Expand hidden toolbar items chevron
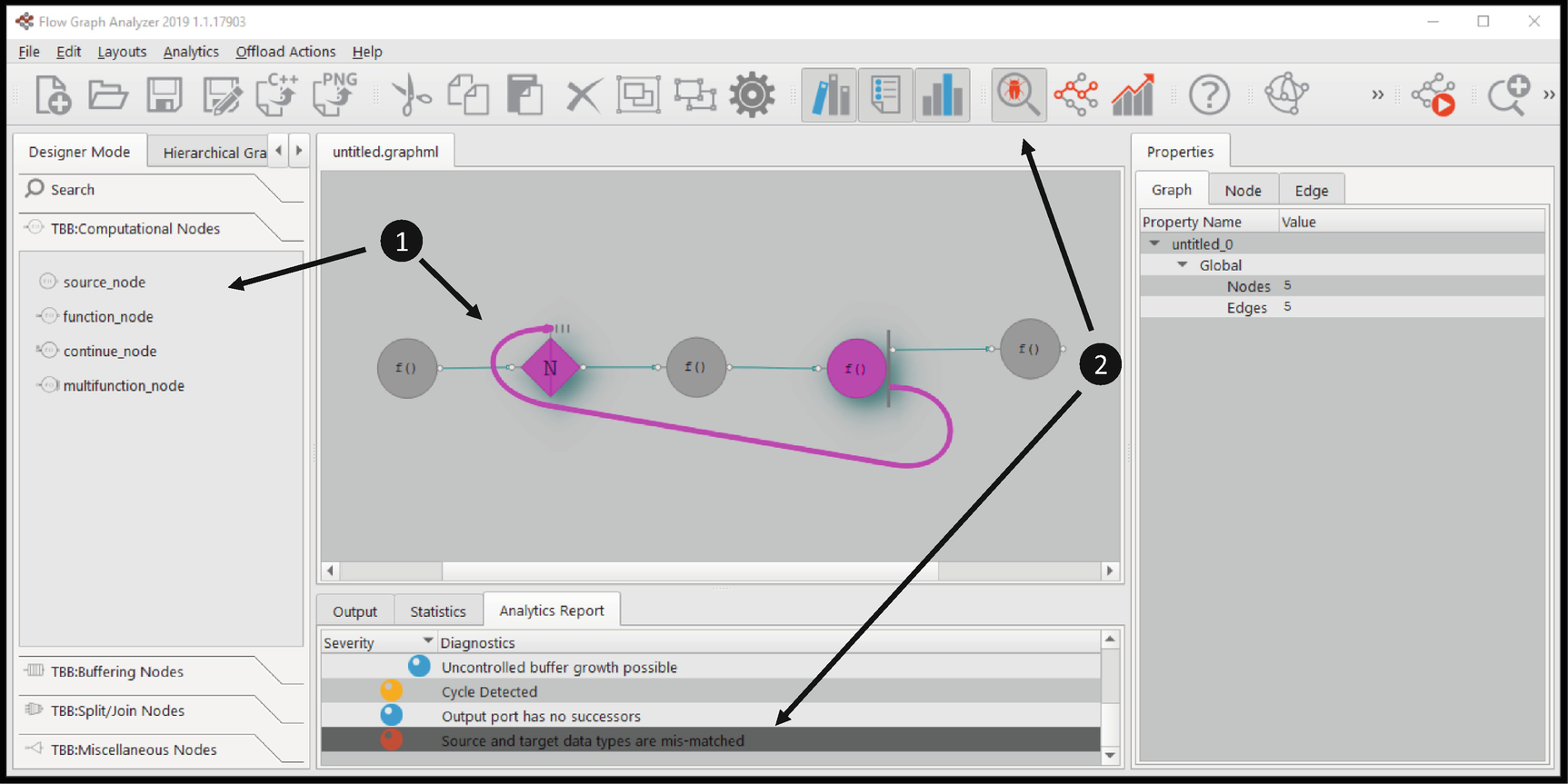Viewport: 1568px width, 784px height. tap(1378, 94)
